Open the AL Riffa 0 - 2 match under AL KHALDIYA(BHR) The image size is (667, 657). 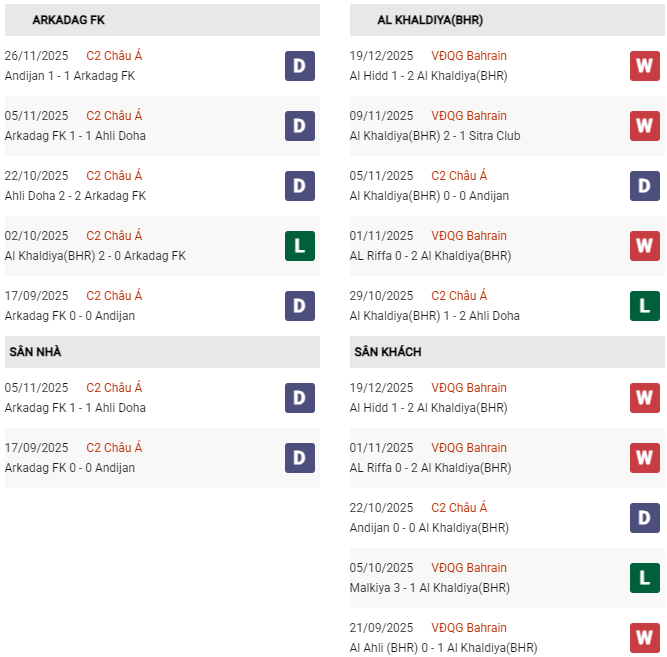pyautogui.click(x=430, y=256)
